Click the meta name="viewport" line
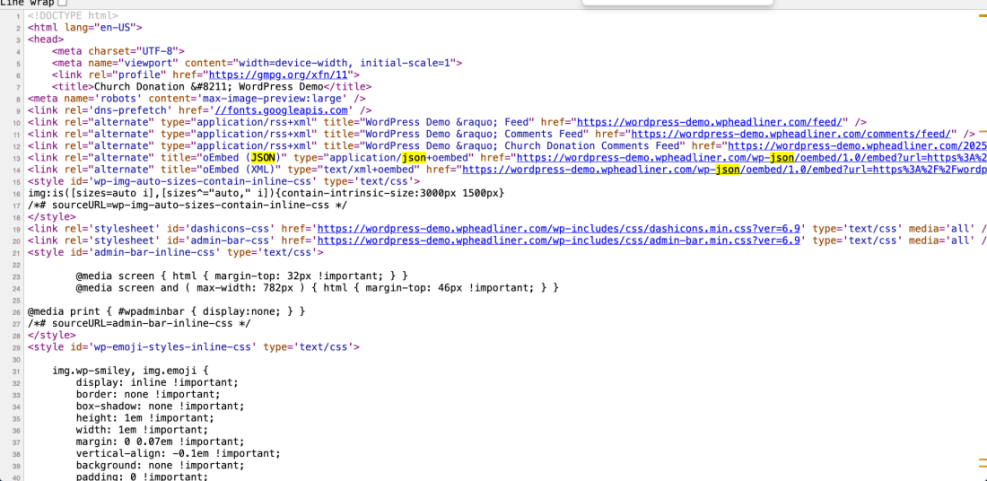This screenshot has width=987, height=481. pyautogui.click(x=257, y=63)
